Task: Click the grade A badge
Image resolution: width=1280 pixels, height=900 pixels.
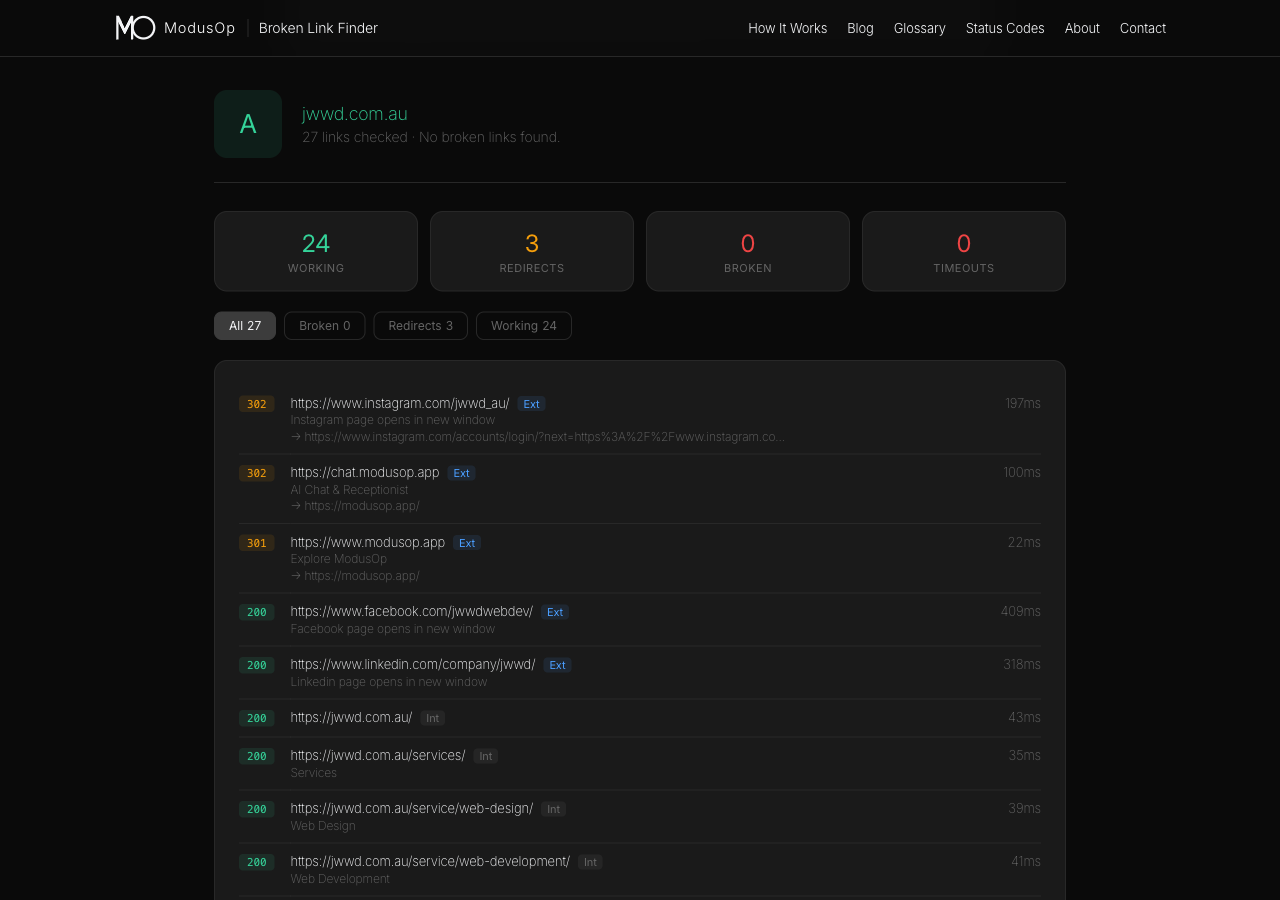Action: tap(248, 124)
